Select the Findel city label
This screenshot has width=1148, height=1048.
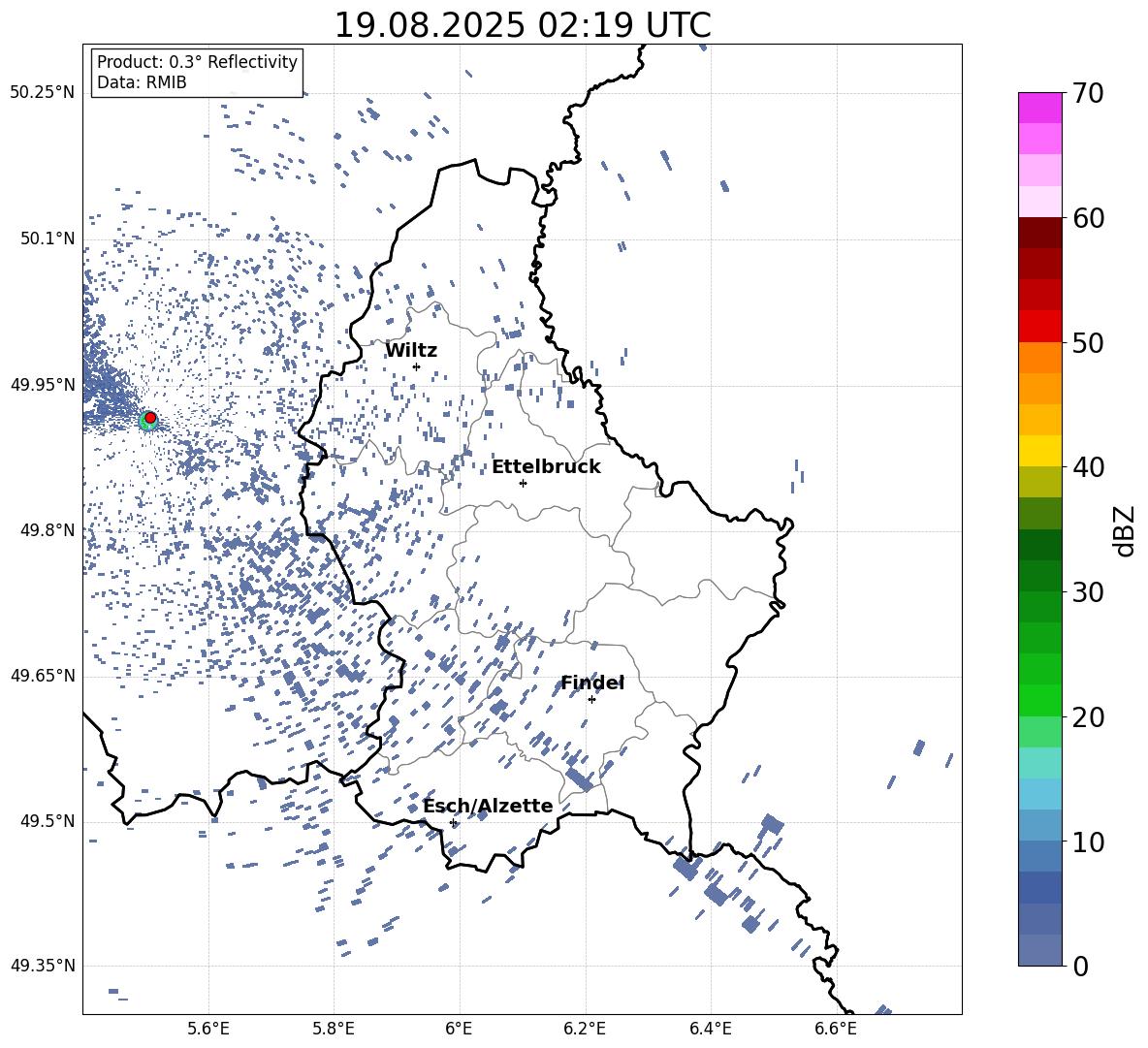click(x=591, y=683)
